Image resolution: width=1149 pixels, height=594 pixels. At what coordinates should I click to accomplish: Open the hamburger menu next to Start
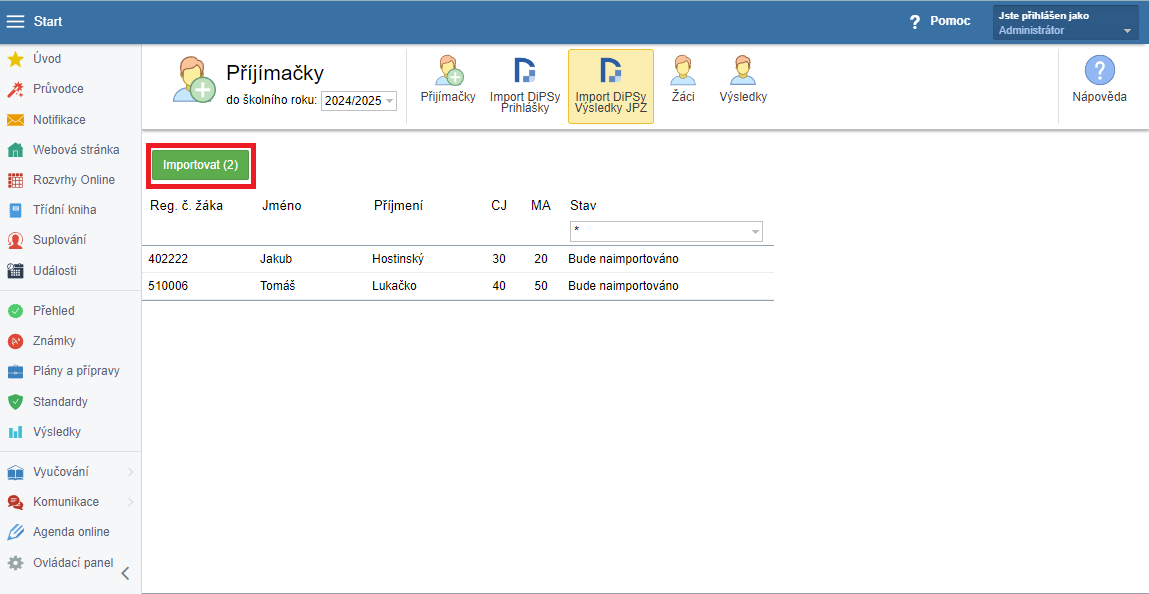tap(15, 21)
